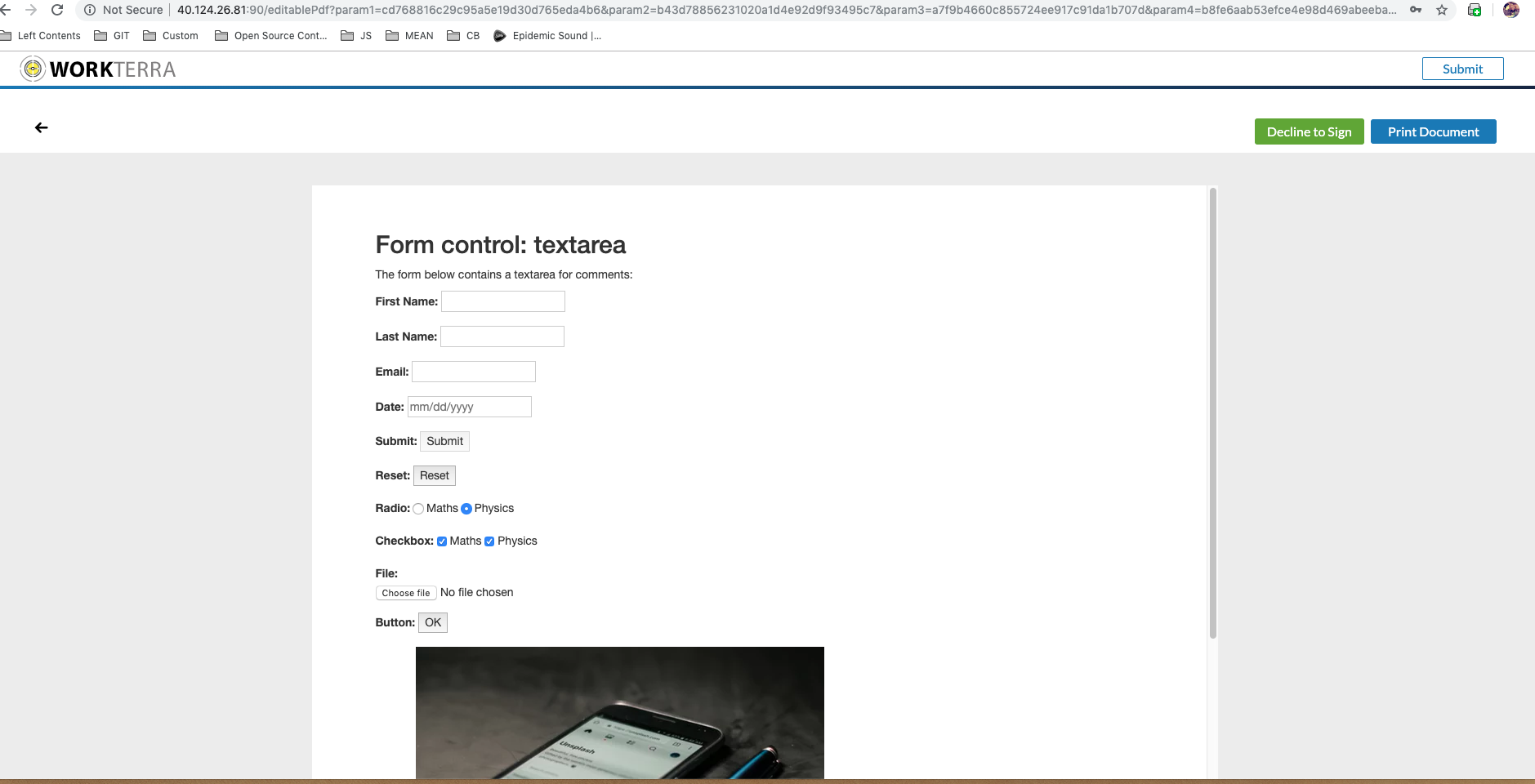Viewport: 1535px width, 784px height.
Task: Click the back arrow icon on the page
Action: 42,127
